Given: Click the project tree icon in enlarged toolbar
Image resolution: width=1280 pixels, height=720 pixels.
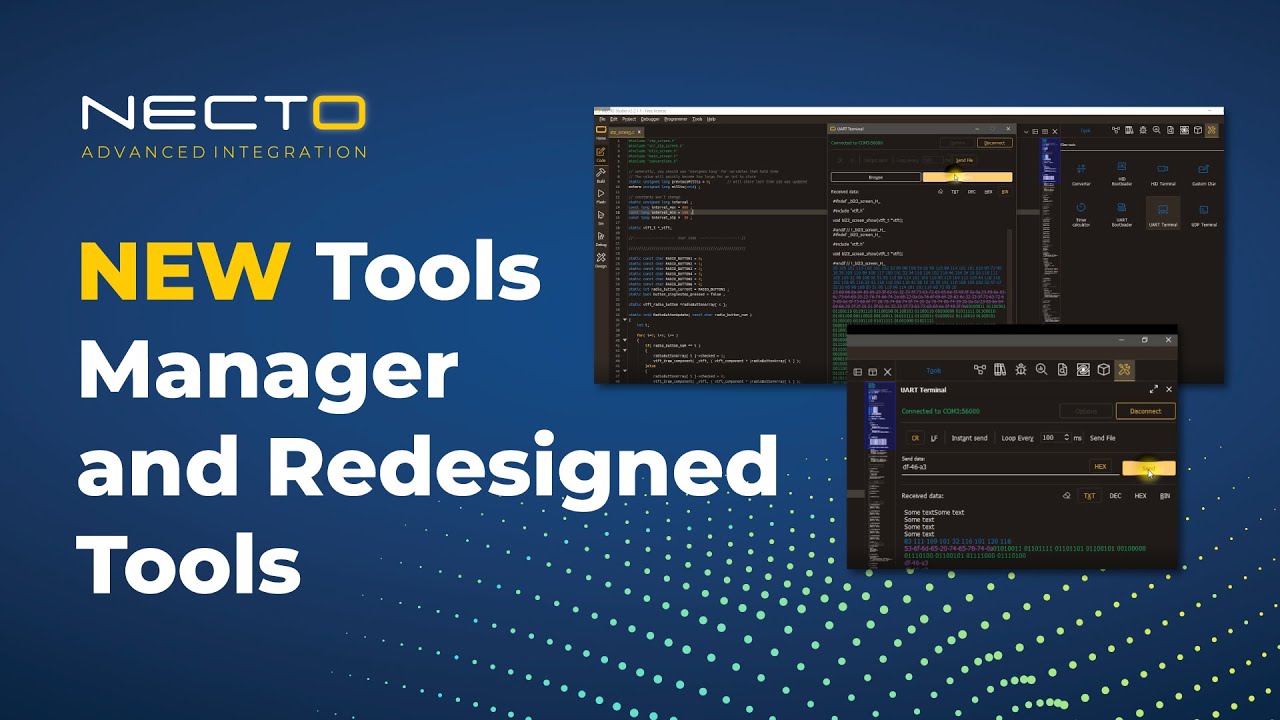Looking at the screenshot, I should (980, 370).
